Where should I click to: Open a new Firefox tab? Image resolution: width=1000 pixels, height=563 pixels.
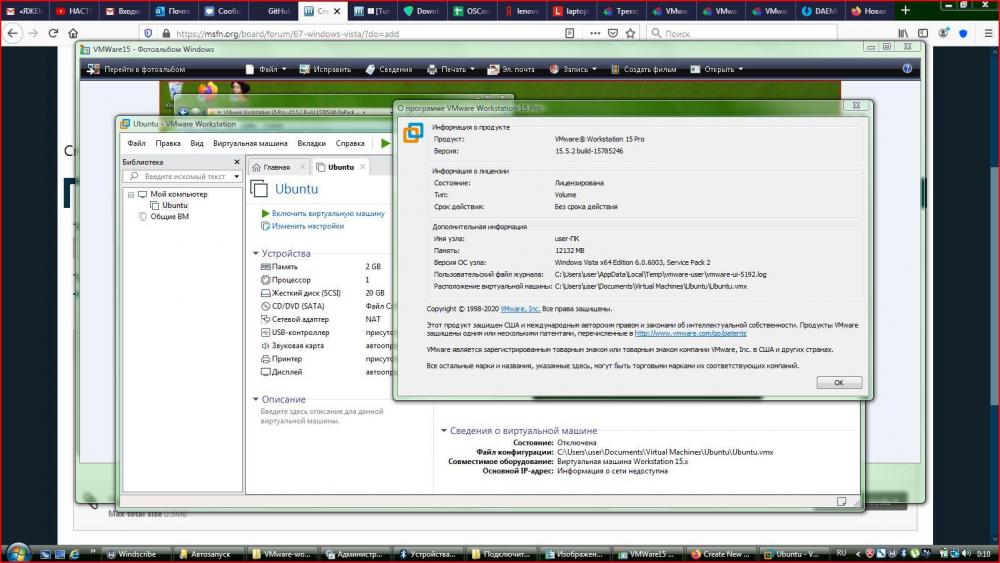coord(905,10)
